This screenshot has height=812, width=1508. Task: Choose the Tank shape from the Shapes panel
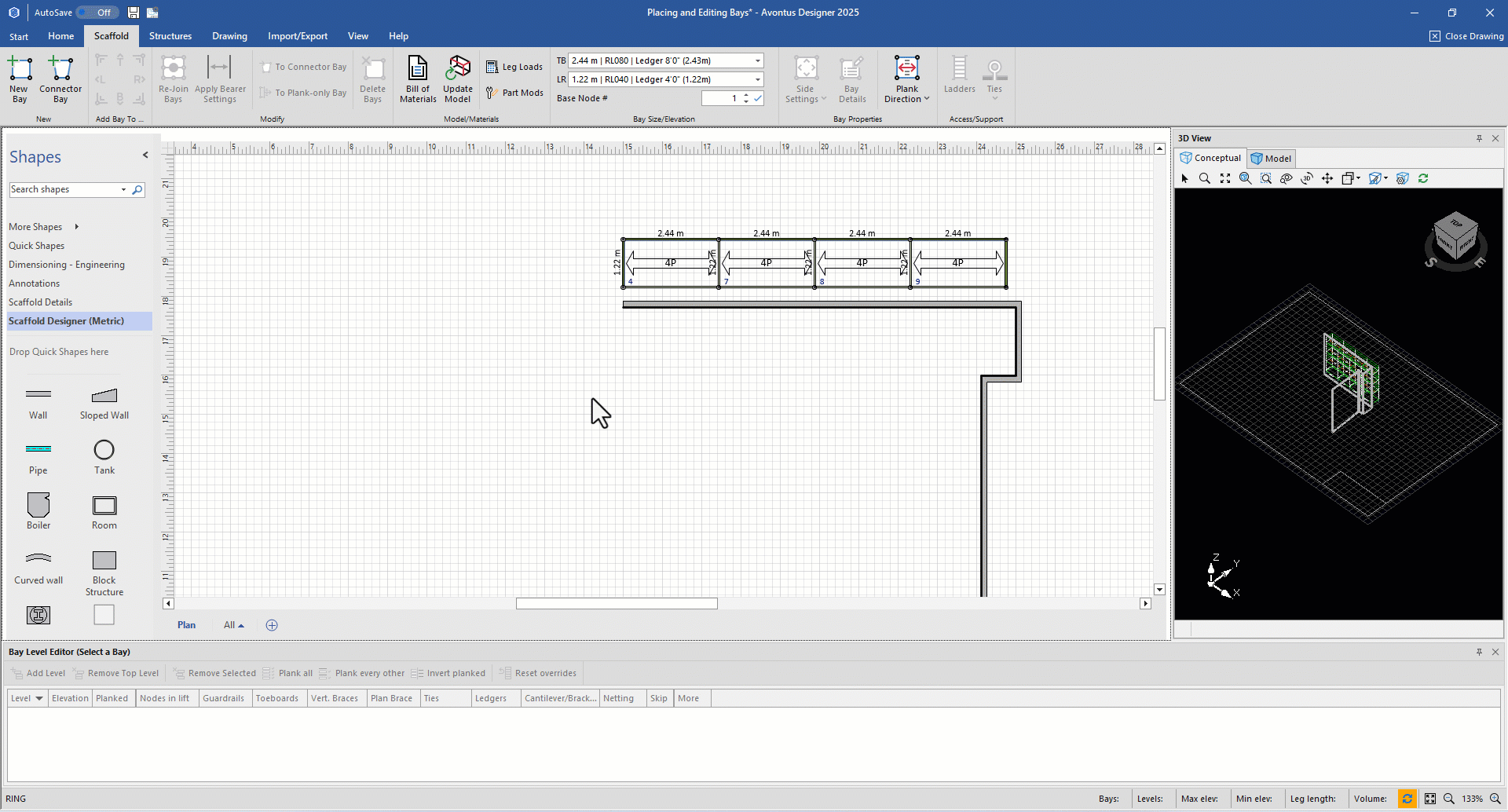(104, 450)
